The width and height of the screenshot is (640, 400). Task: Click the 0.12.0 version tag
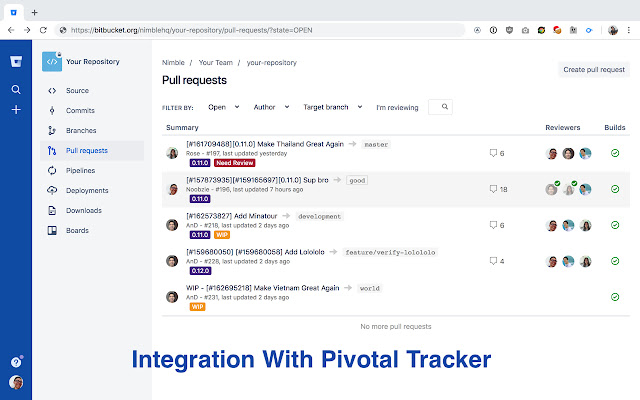point(200,271)
